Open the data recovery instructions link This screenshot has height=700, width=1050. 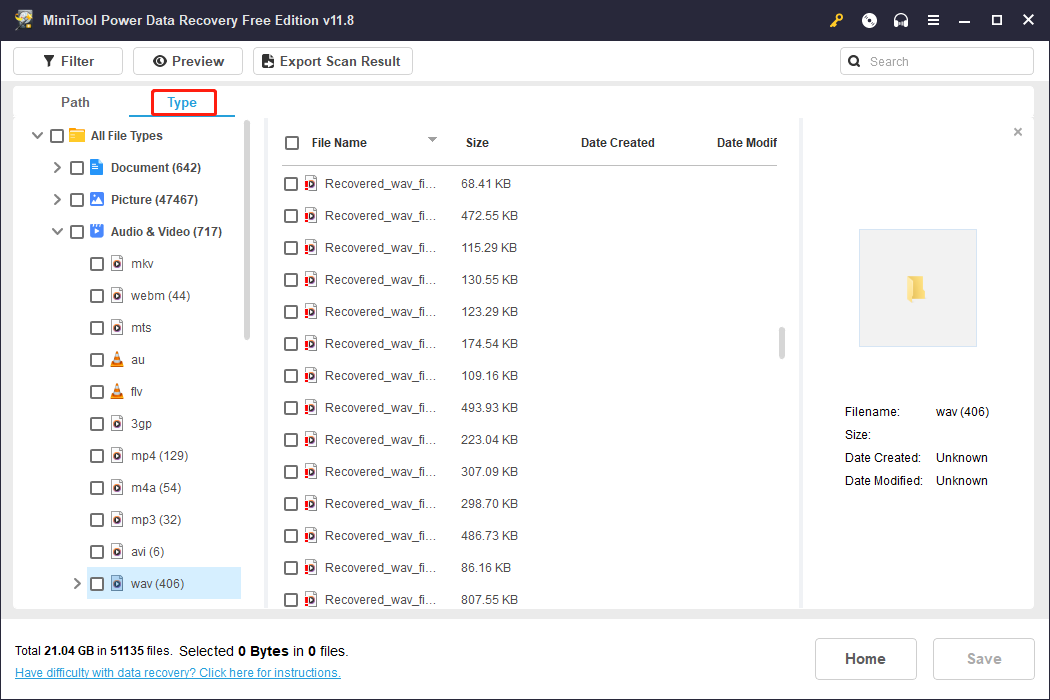click(177, 672)
